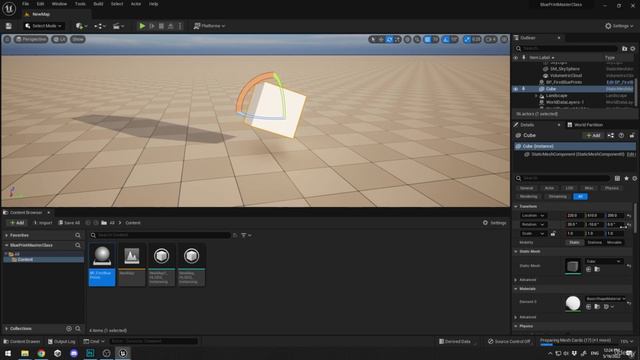Click the Skip frame button next to Play
Image resolution: width=640 pixels, height=360 pixels.
pyautogui.click(x=152, y=26)
